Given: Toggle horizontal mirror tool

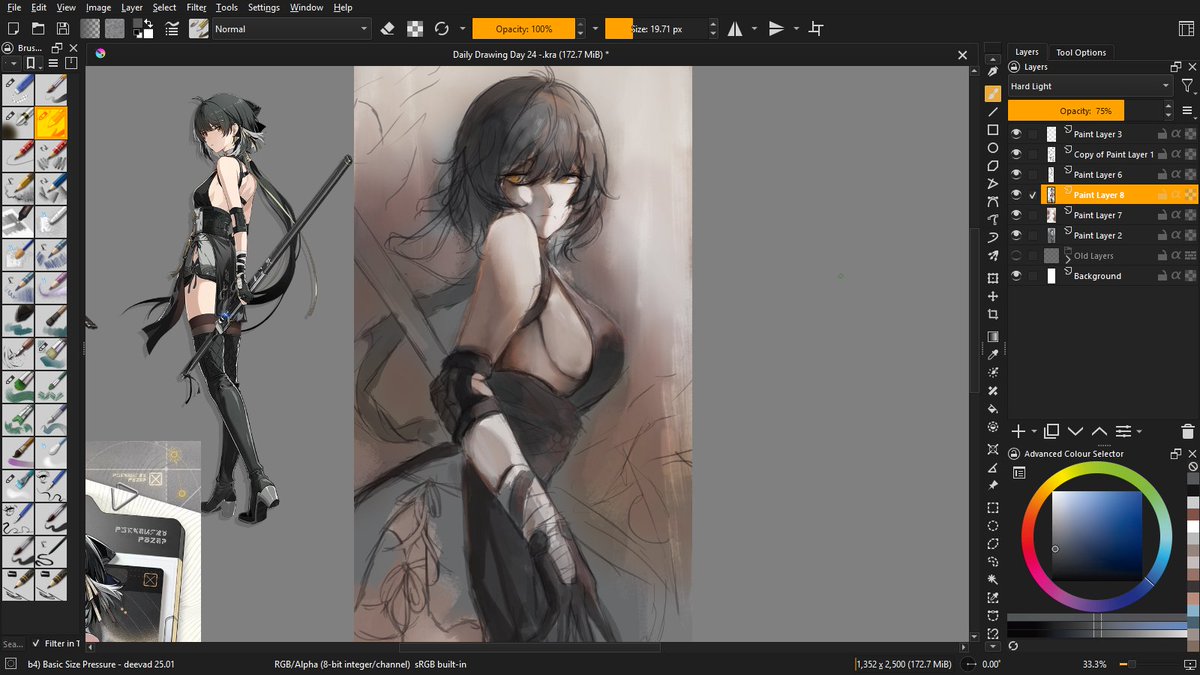Looking at the screenshot, I should [735, 29].
